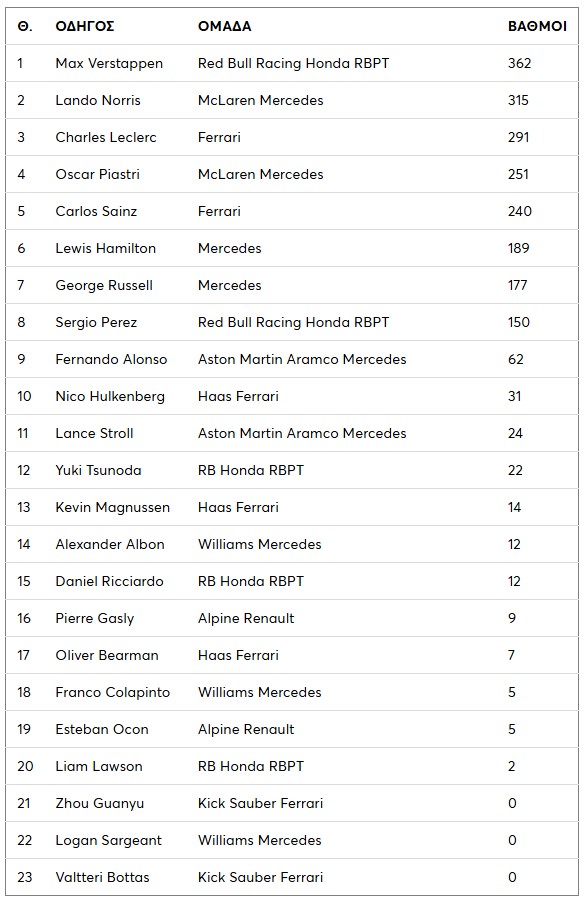Click Valtteri Bottas at position 23
588x900 pixels.
[x=102, y=878]
